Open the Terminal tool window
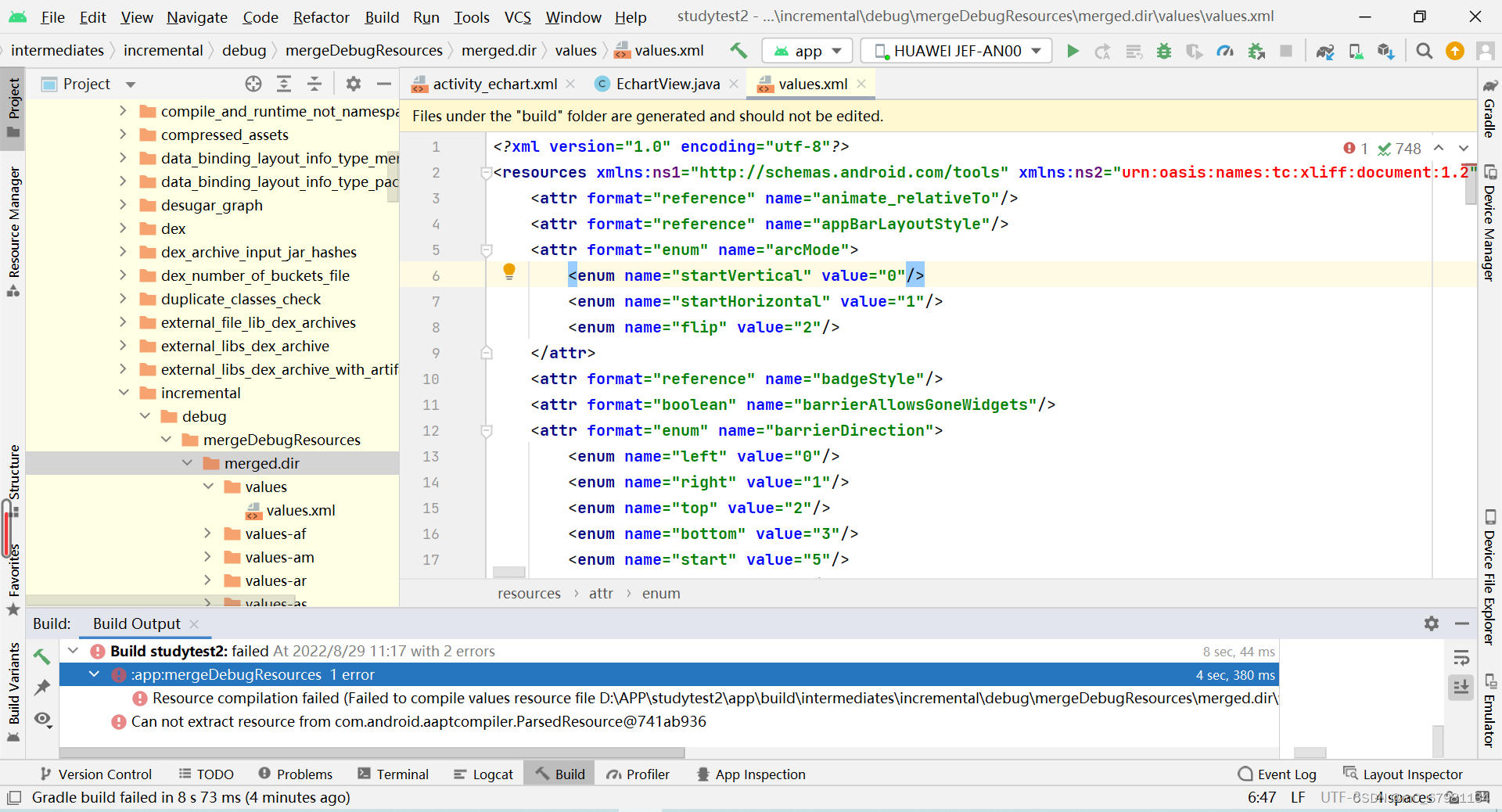This screenshot has height=812, width=1502. [x=401, y=774]
